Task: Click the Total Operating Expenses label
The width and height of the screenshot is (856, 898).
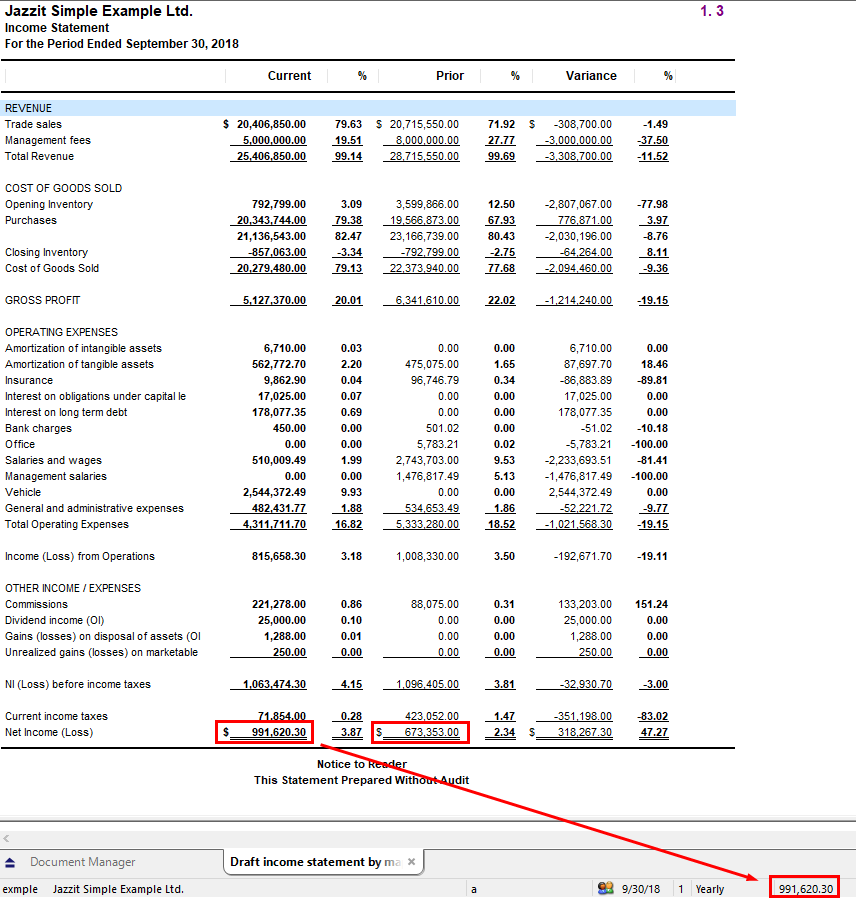Action: (66, 525)
